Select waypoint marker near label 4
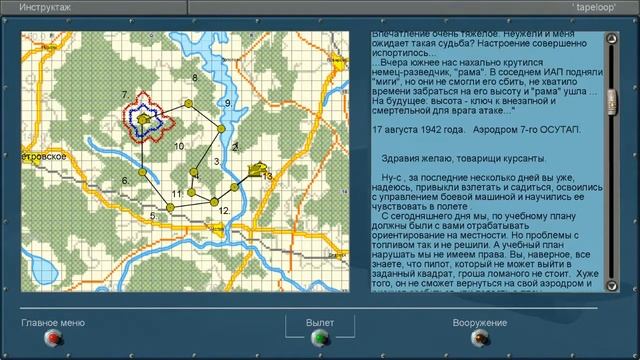The width and height of the screenshot is (640, 360). click(194, 172)
